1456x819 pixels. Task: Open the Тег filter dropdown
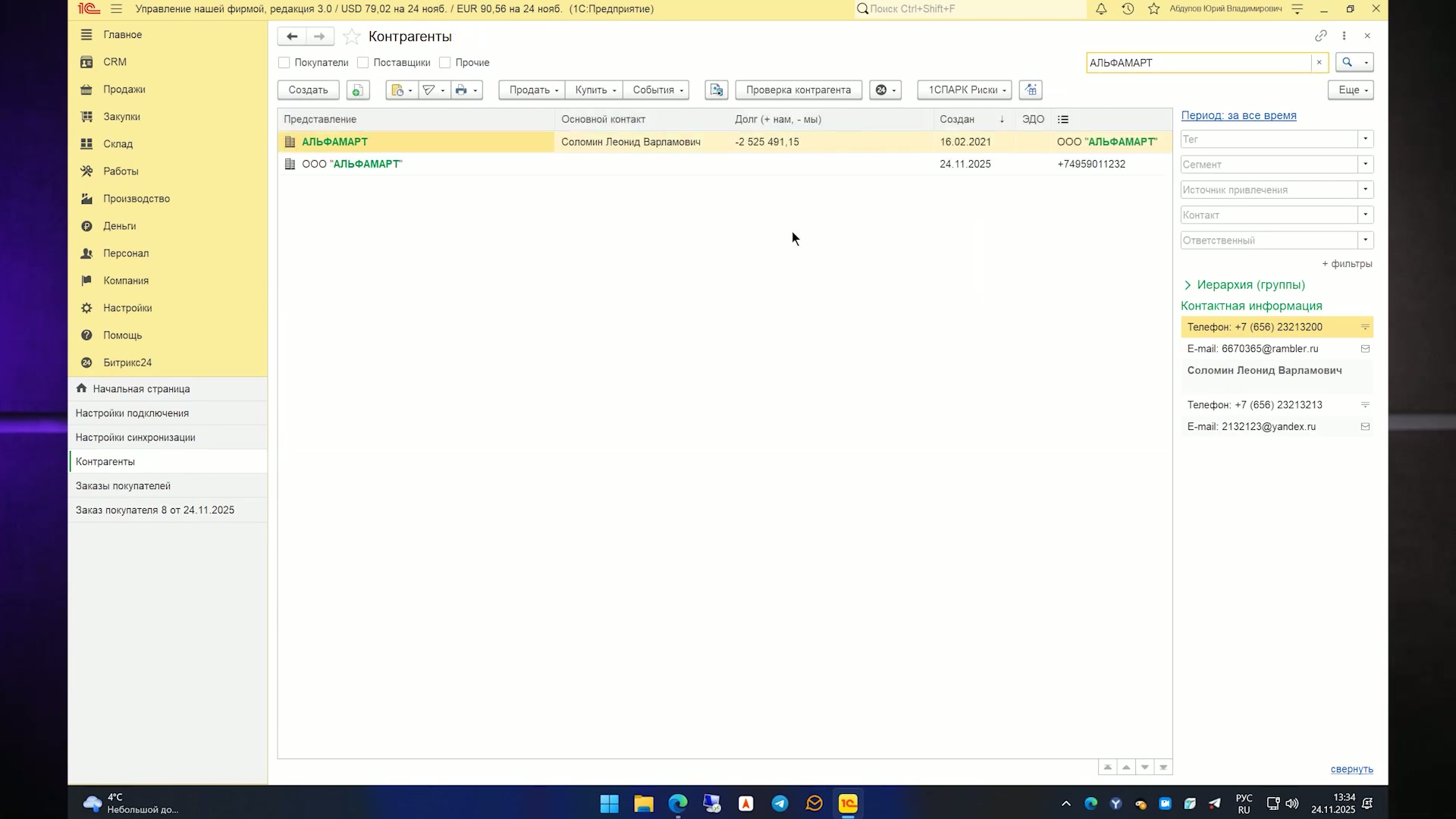click(x=1365, y=140)
